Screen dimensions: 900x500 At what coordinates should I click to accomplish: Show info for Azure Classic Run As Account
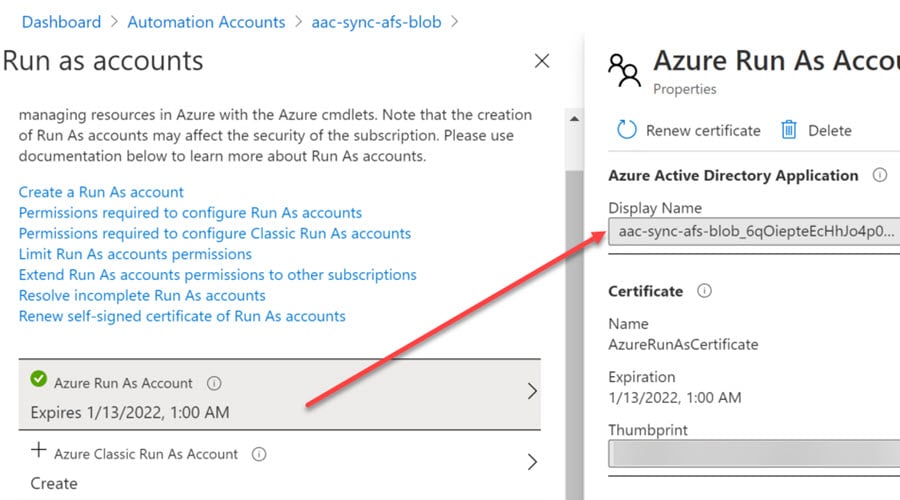tap(259, 454)
